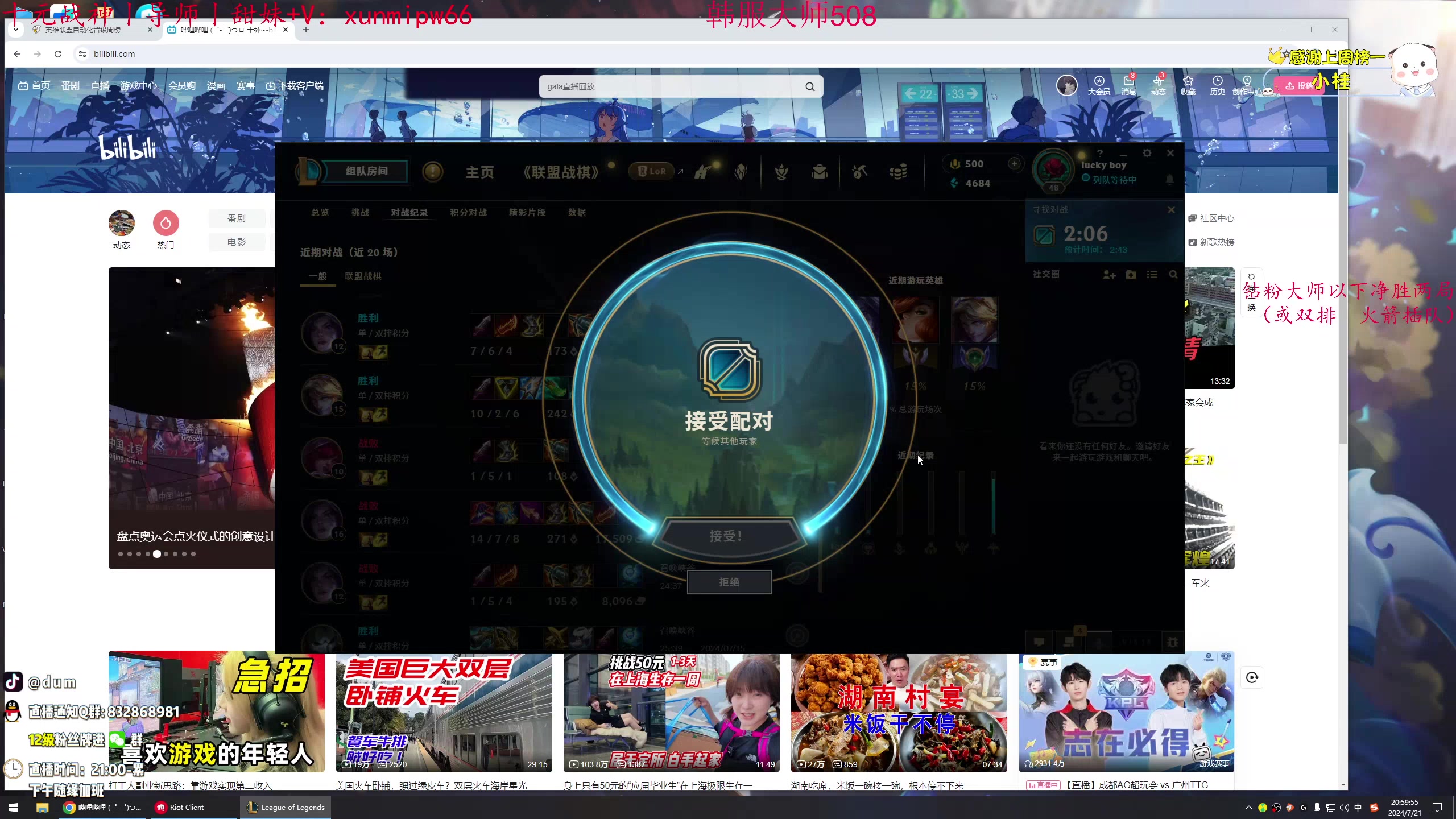Open League client help question mark

[1100, 153]
